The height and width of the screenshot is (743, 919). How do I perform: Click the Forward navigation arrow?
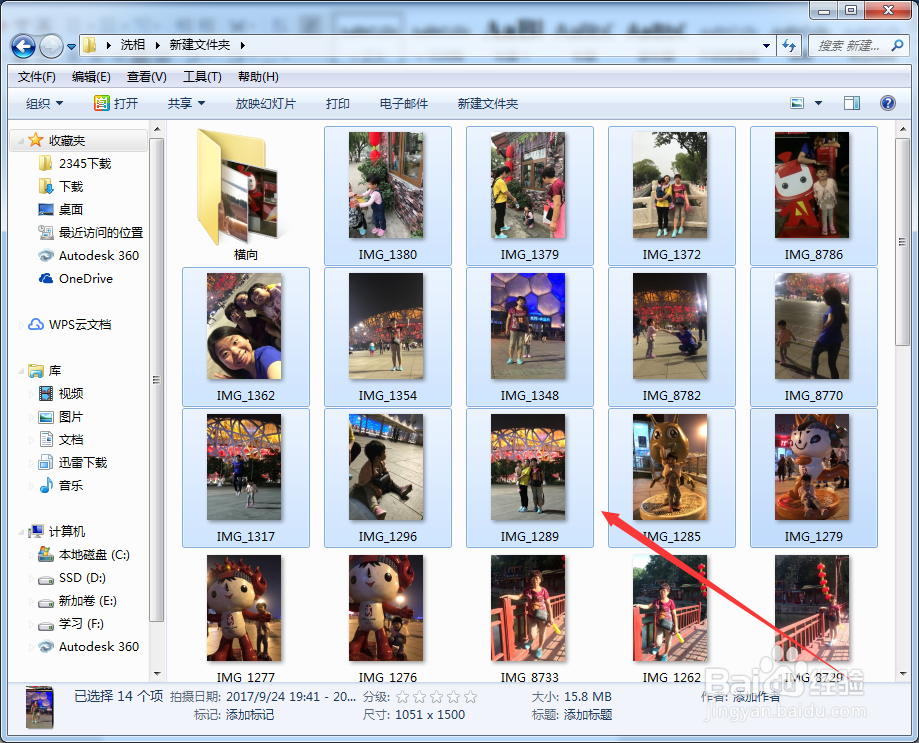pyautogui.click(x=51, y=46)
